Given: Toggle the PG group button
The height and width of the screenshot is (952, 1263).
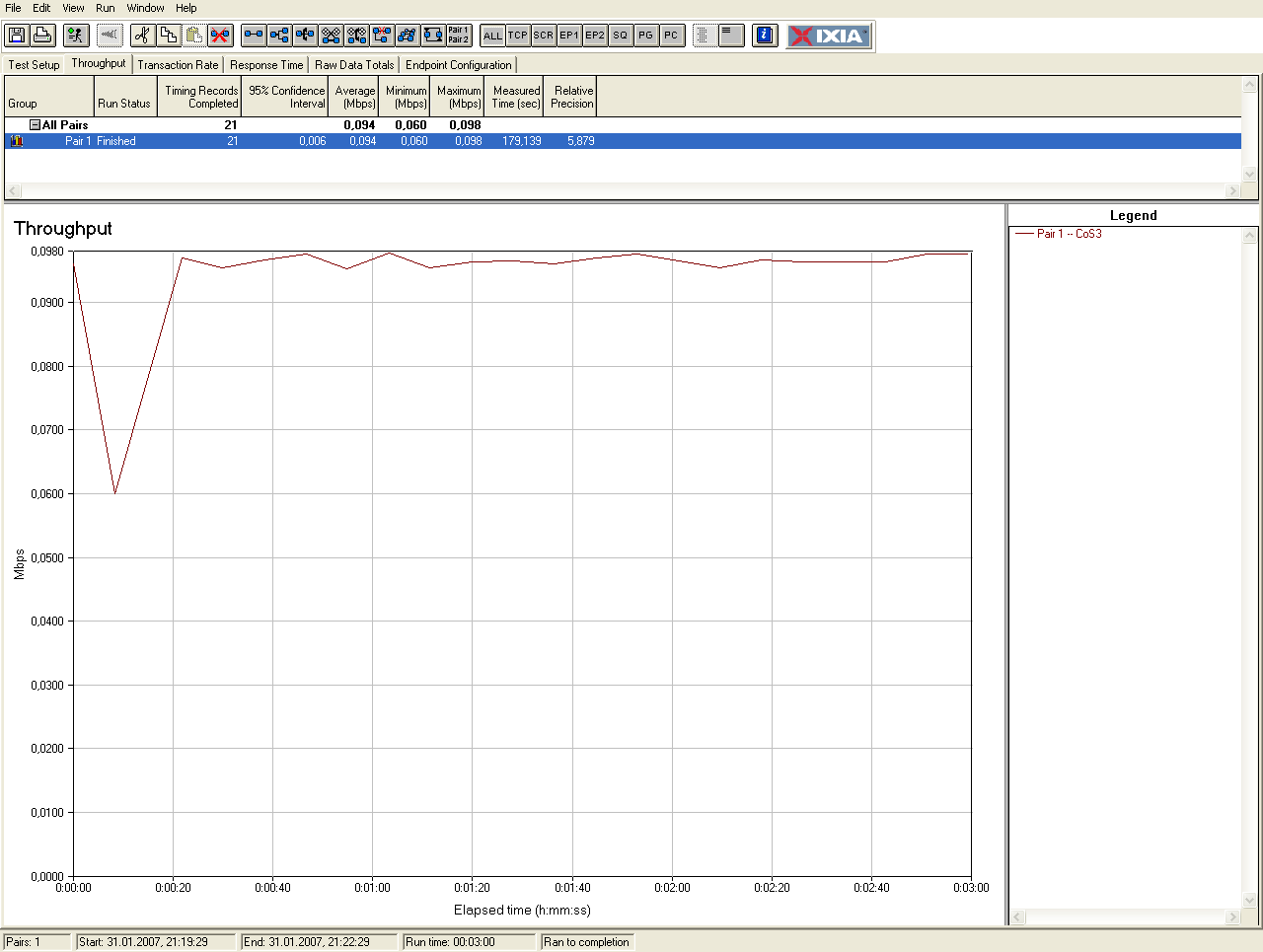Looking at the screenshot, I should point(645,36).
